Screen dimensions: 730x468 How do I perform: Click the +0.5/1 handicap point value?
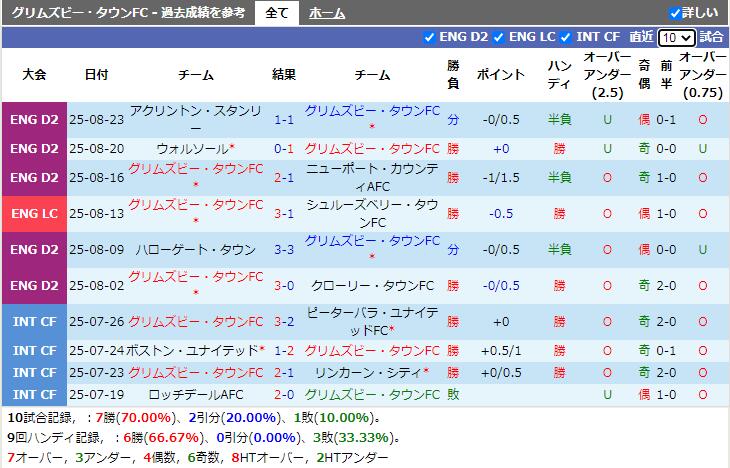pyautogui.click(x=501, y=350)
